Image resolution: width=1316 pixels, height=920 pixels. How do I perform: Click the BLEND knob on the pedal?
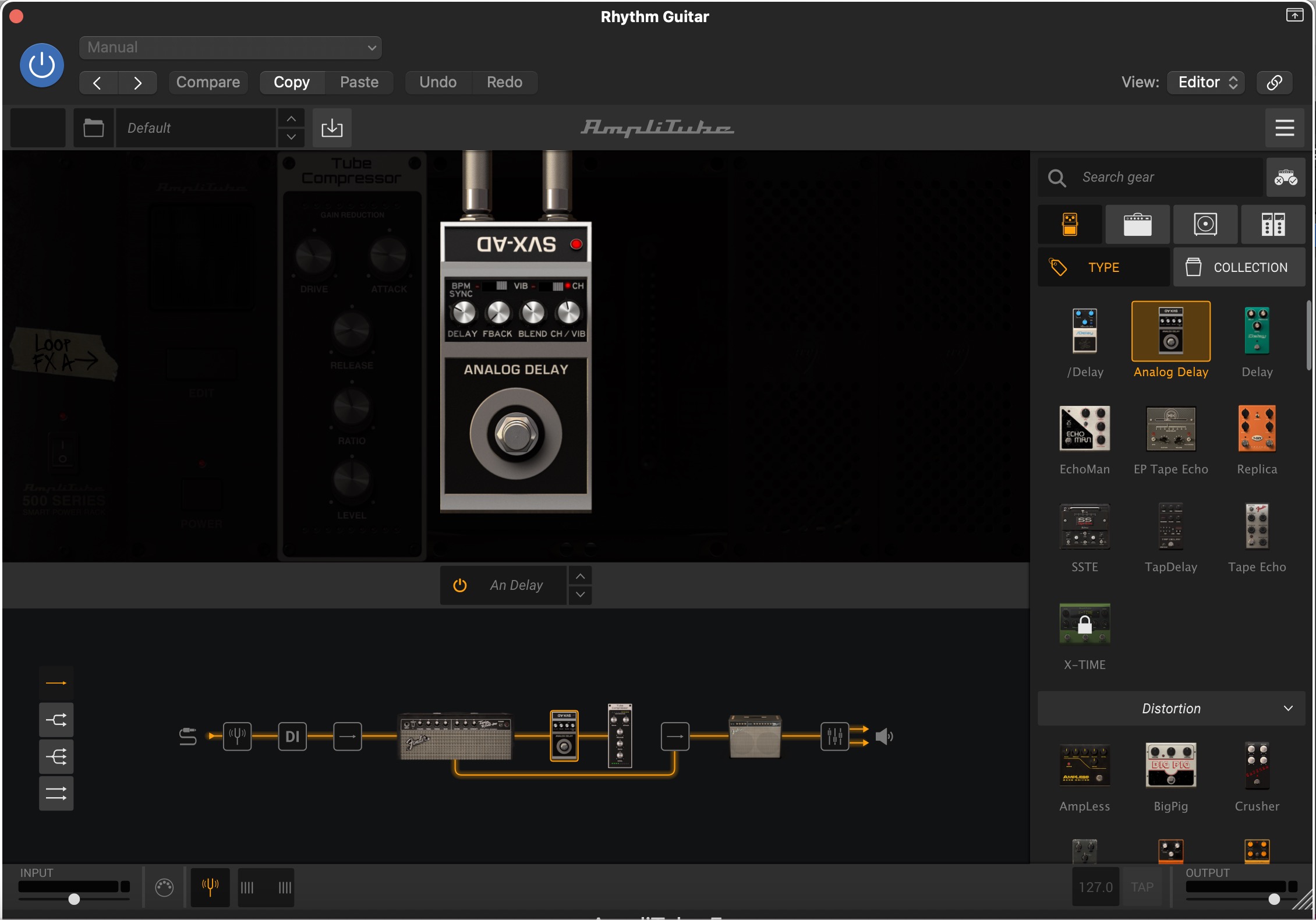tap(533, 313)
